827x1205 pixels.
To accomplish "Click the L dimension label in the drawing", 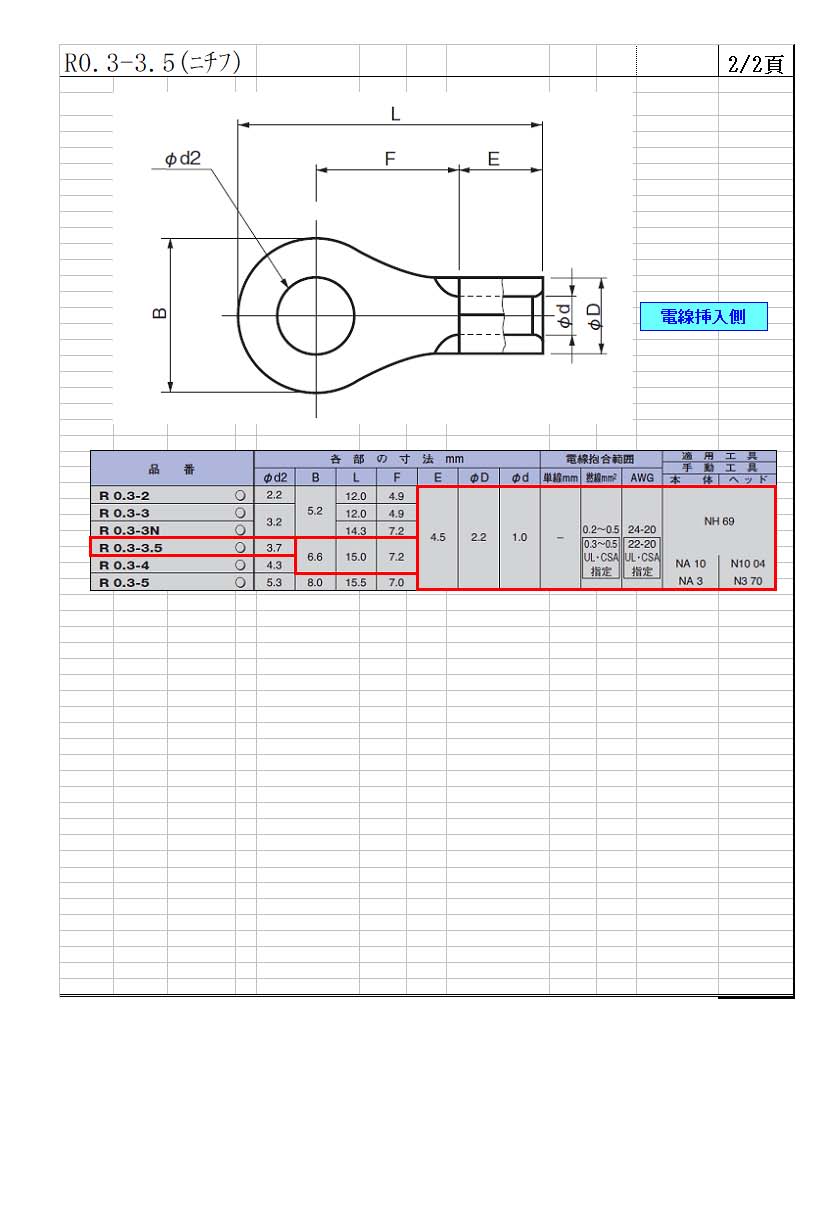I will pos(395,115).
